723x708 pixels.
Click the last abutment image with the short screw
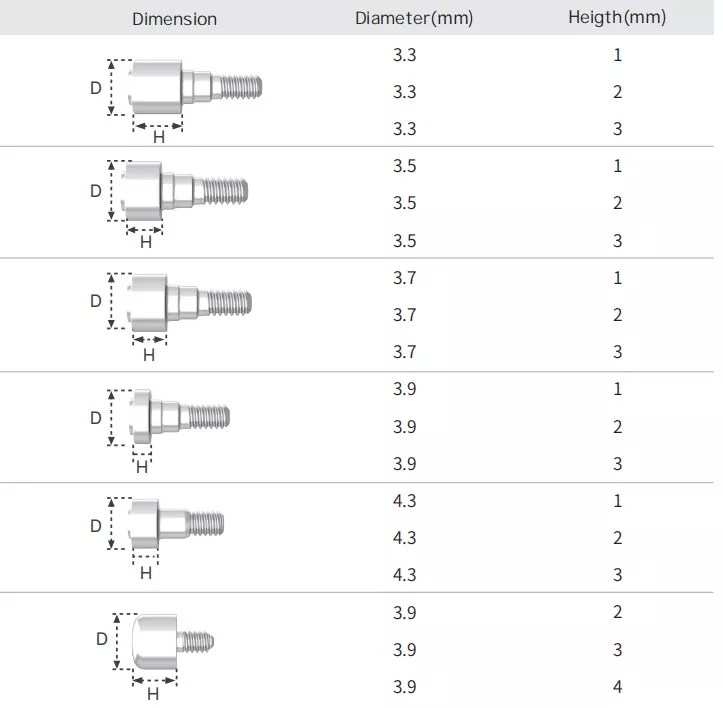pyautogui.click(x=172, y=642)
